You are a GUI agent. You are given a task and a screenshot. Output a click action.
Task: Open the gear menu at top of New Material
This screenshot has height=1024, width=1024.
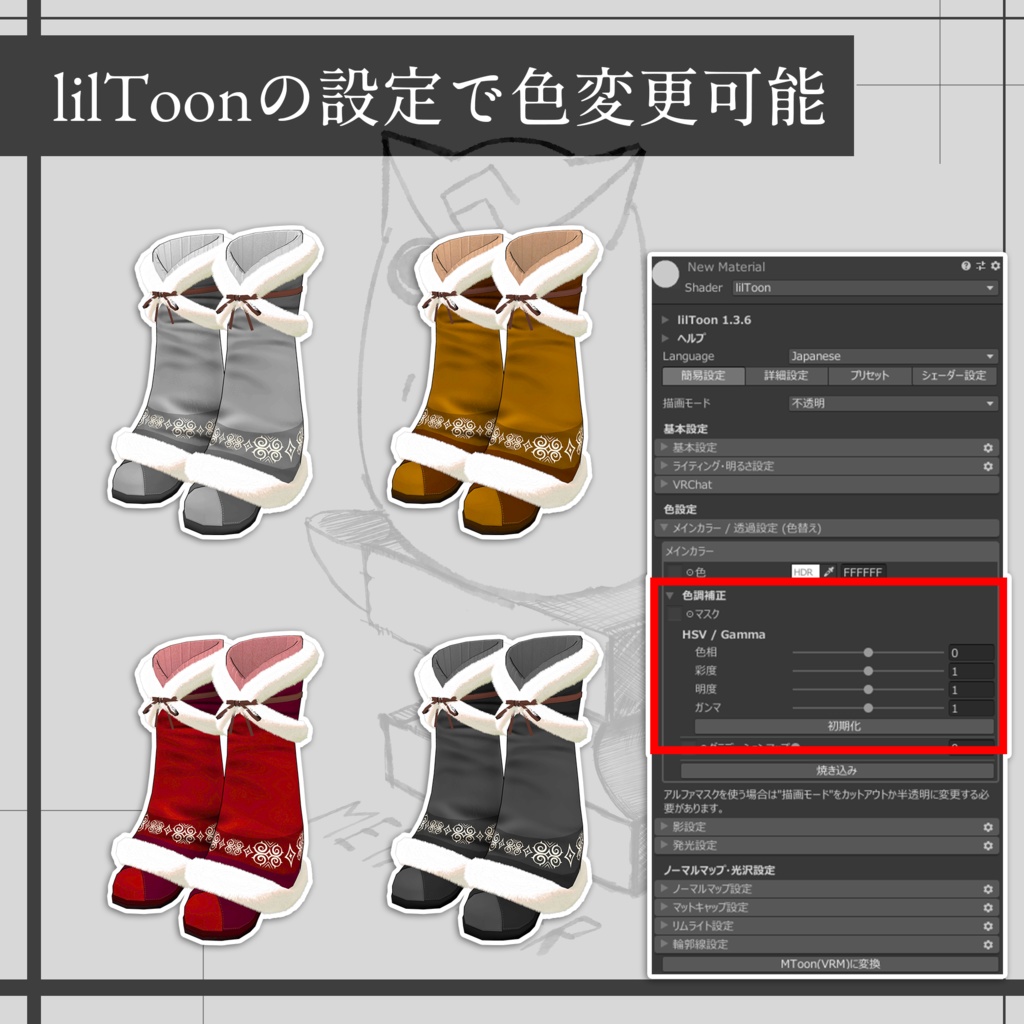tap(995, 266)
